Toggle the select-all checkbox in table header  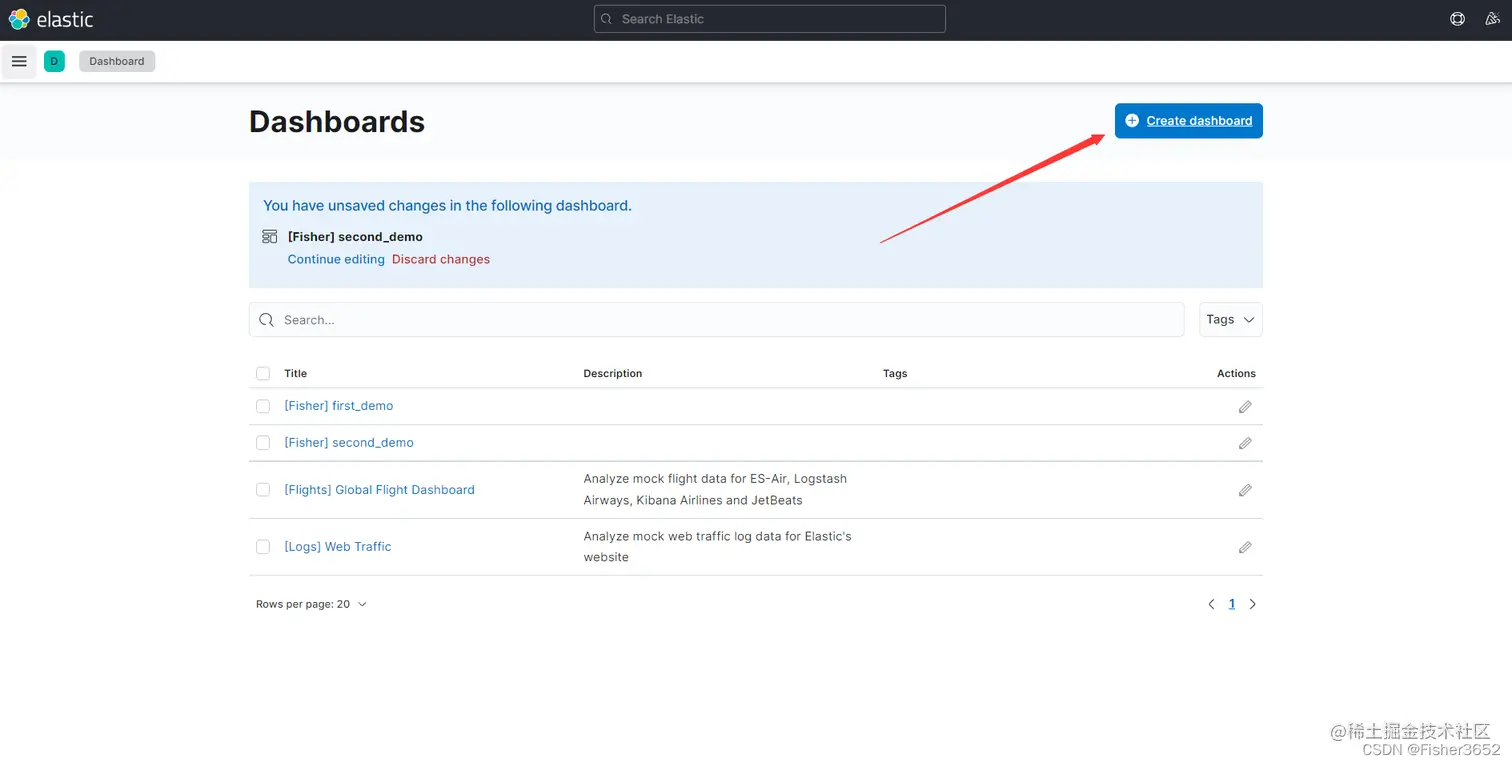263,373
